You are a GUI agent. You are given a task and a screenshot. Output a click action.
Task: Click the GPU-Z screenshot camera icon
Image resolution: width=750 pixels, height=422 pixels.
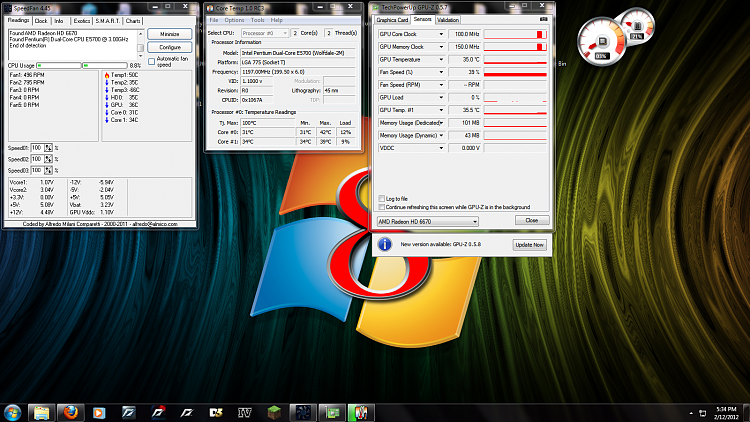(543, 19)
